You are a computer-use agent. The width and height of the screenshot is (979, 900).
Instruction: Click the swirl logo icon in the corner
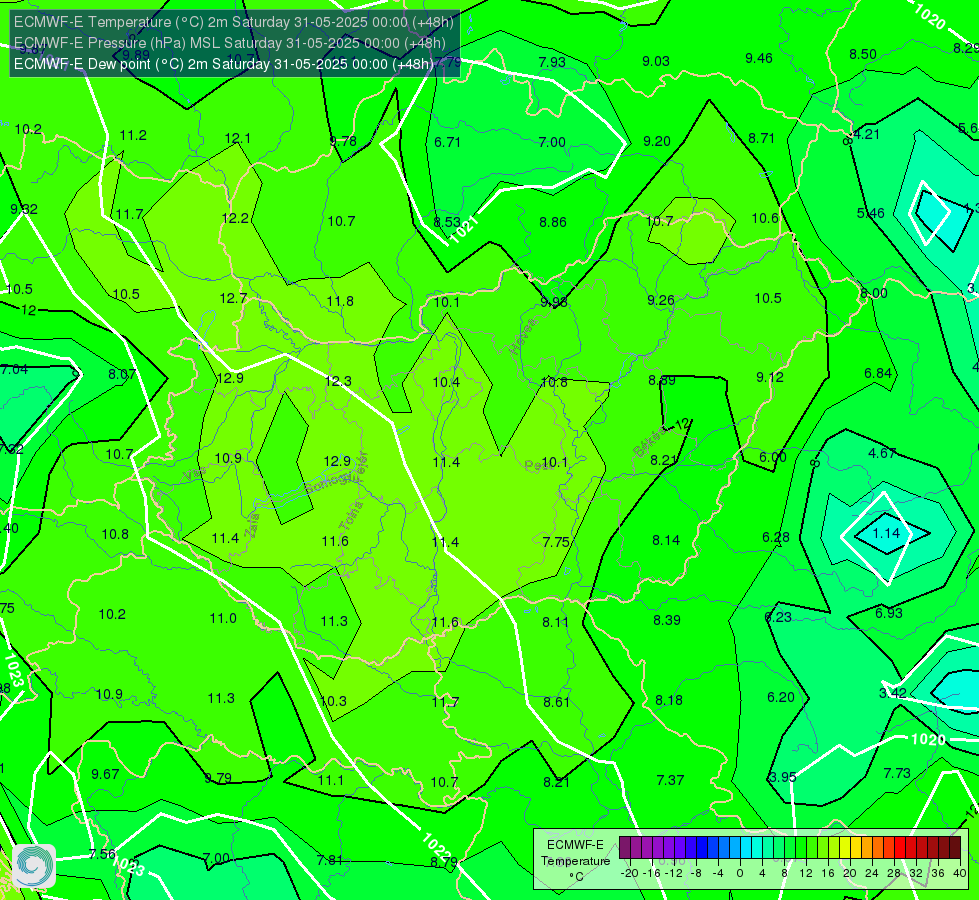click(34, 866)
